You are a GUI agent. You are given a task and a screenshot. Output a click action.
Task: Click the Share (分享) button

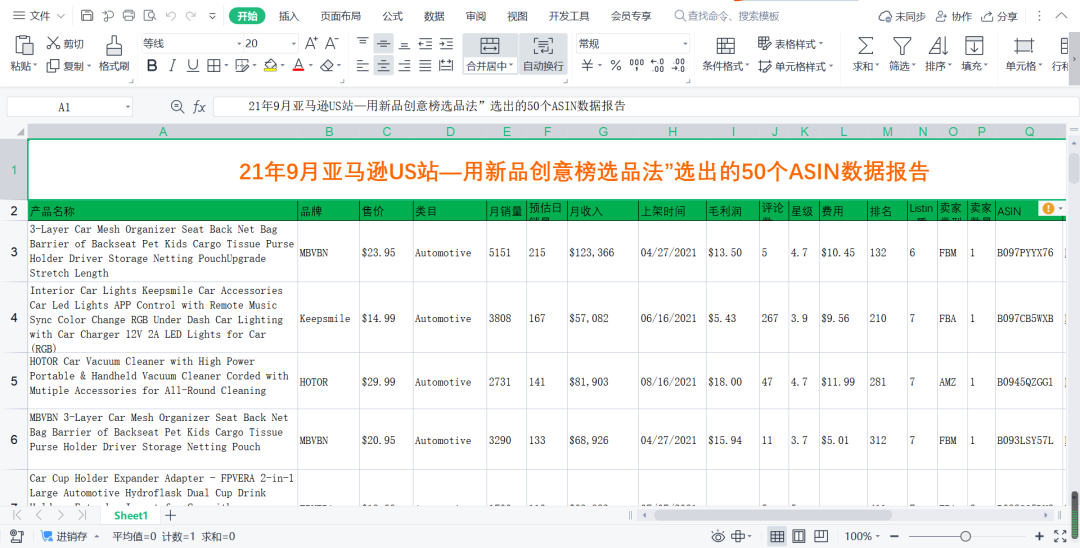point(1000,16)
